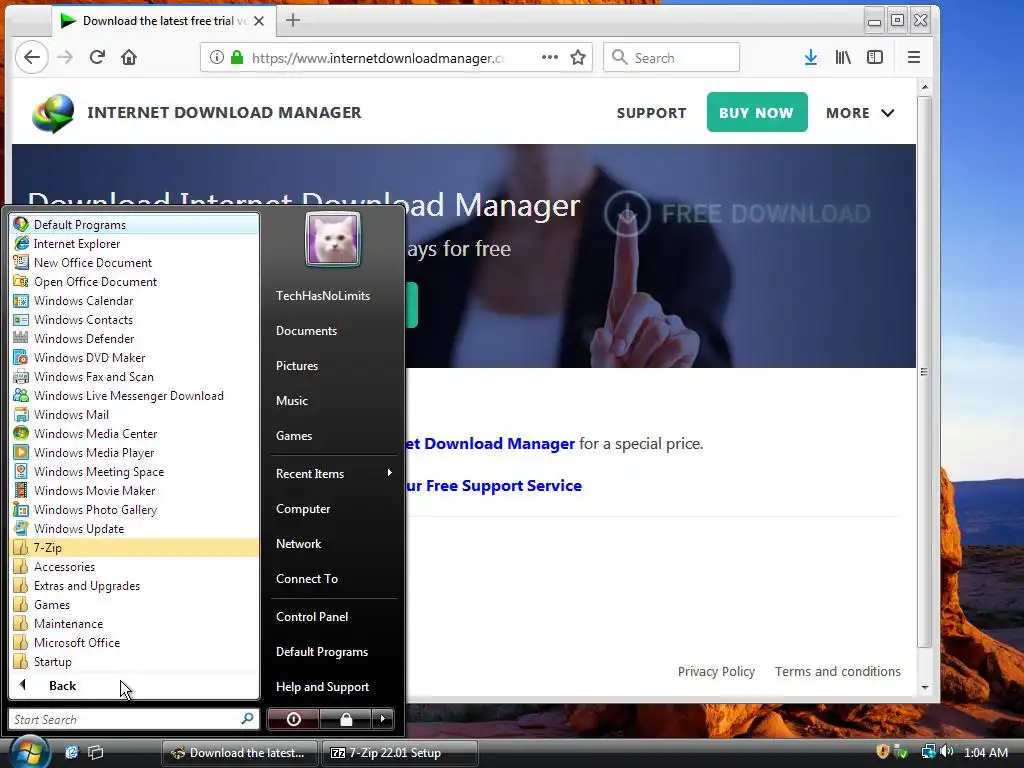Expand the Maintenance folder

pos(134,623)
